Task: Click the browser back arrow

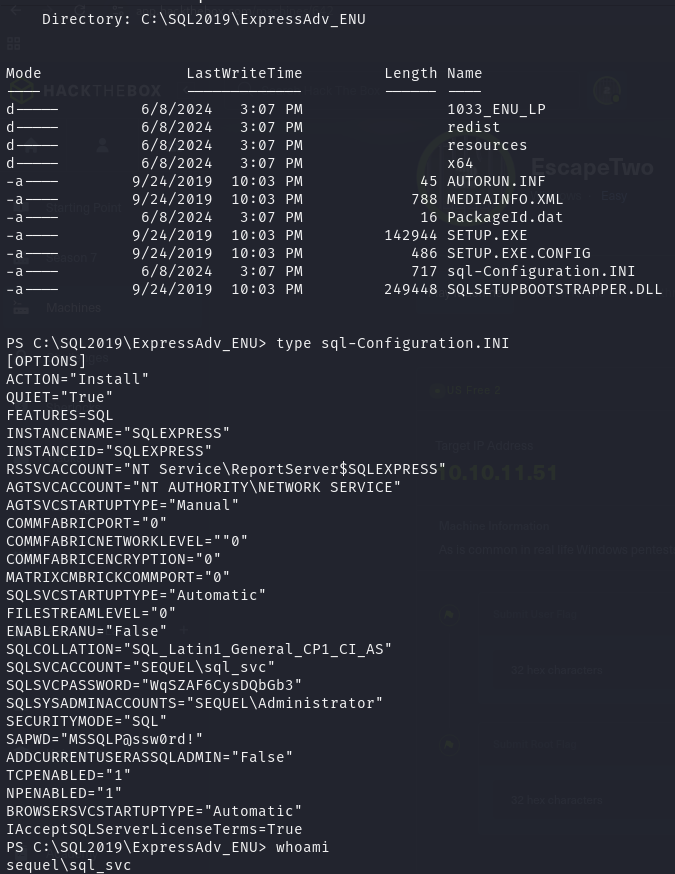Action: click(x=14, y=8)
